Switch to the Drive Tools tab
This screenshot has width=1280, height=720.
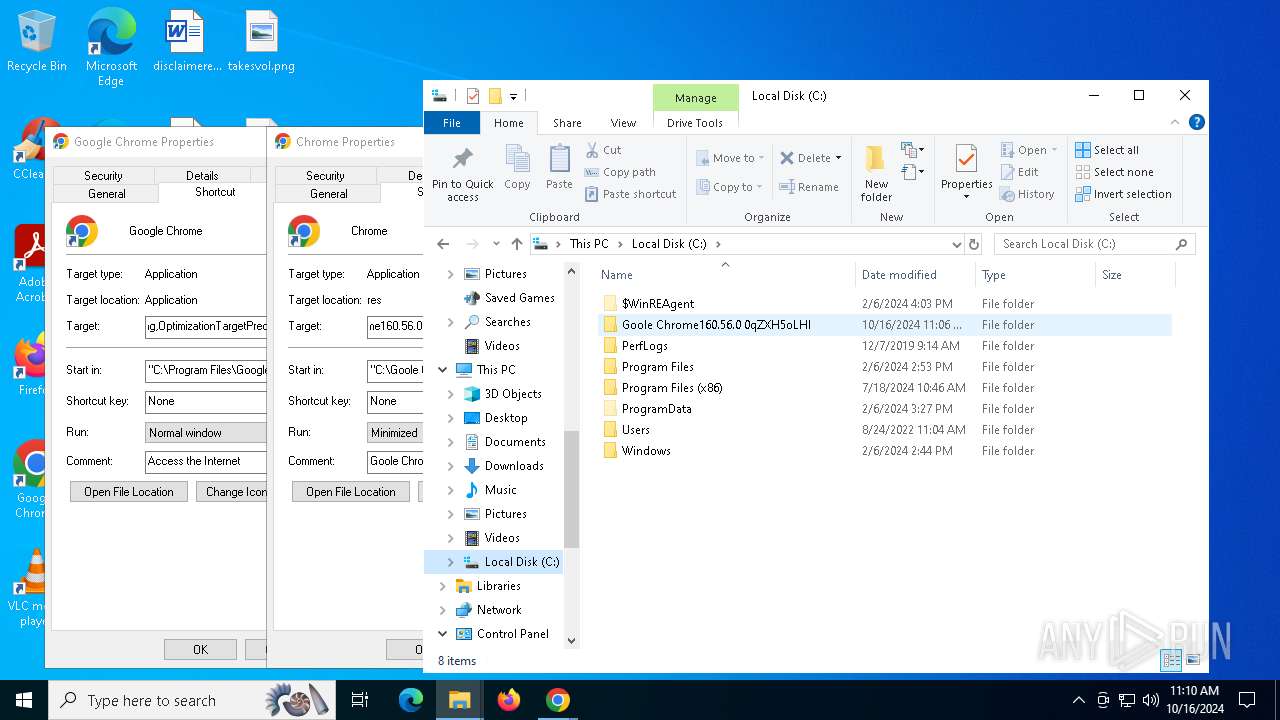695,123
